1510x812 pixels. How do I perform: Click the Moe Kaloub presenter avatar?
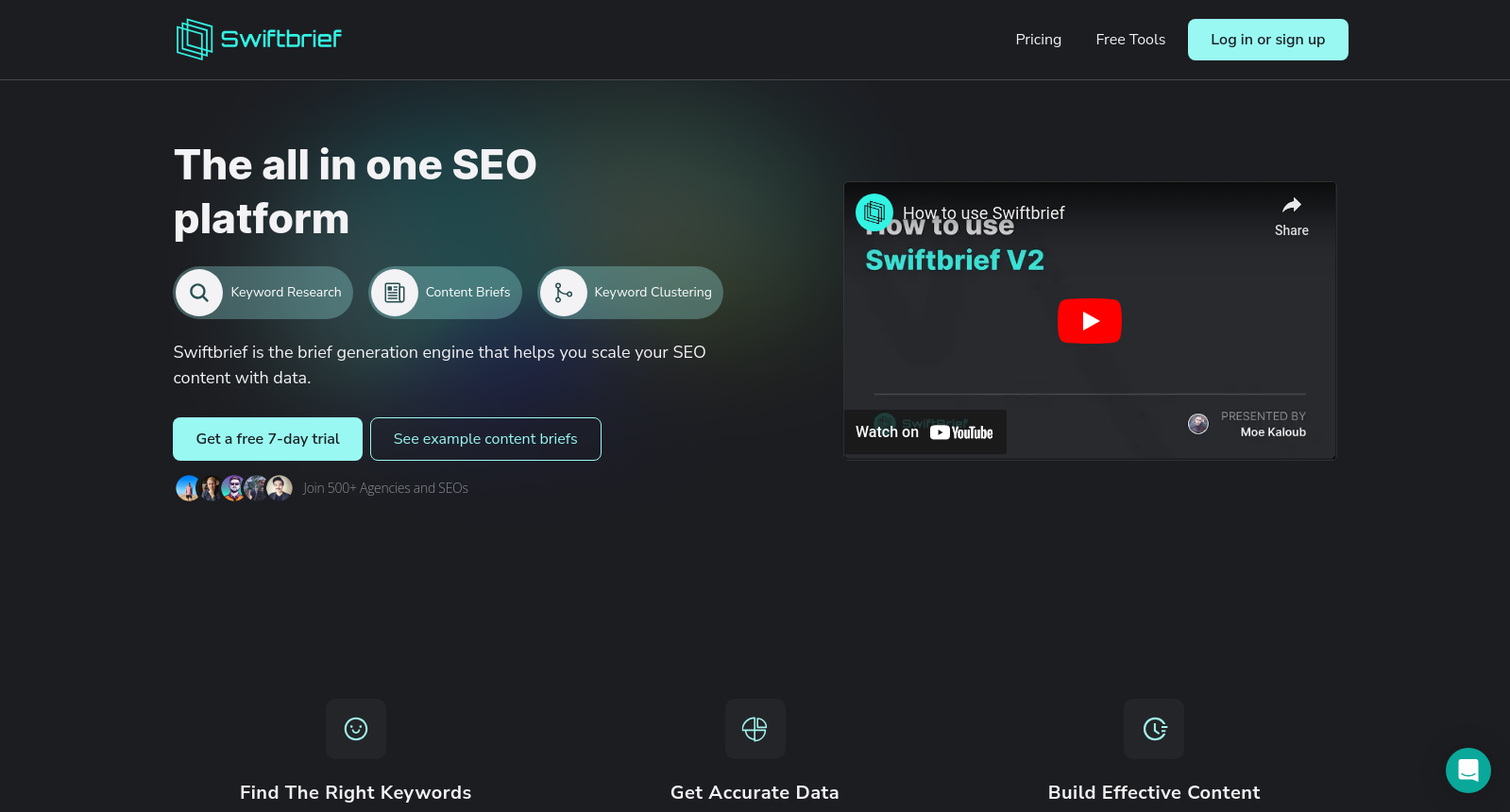(x=1198, y=424)
